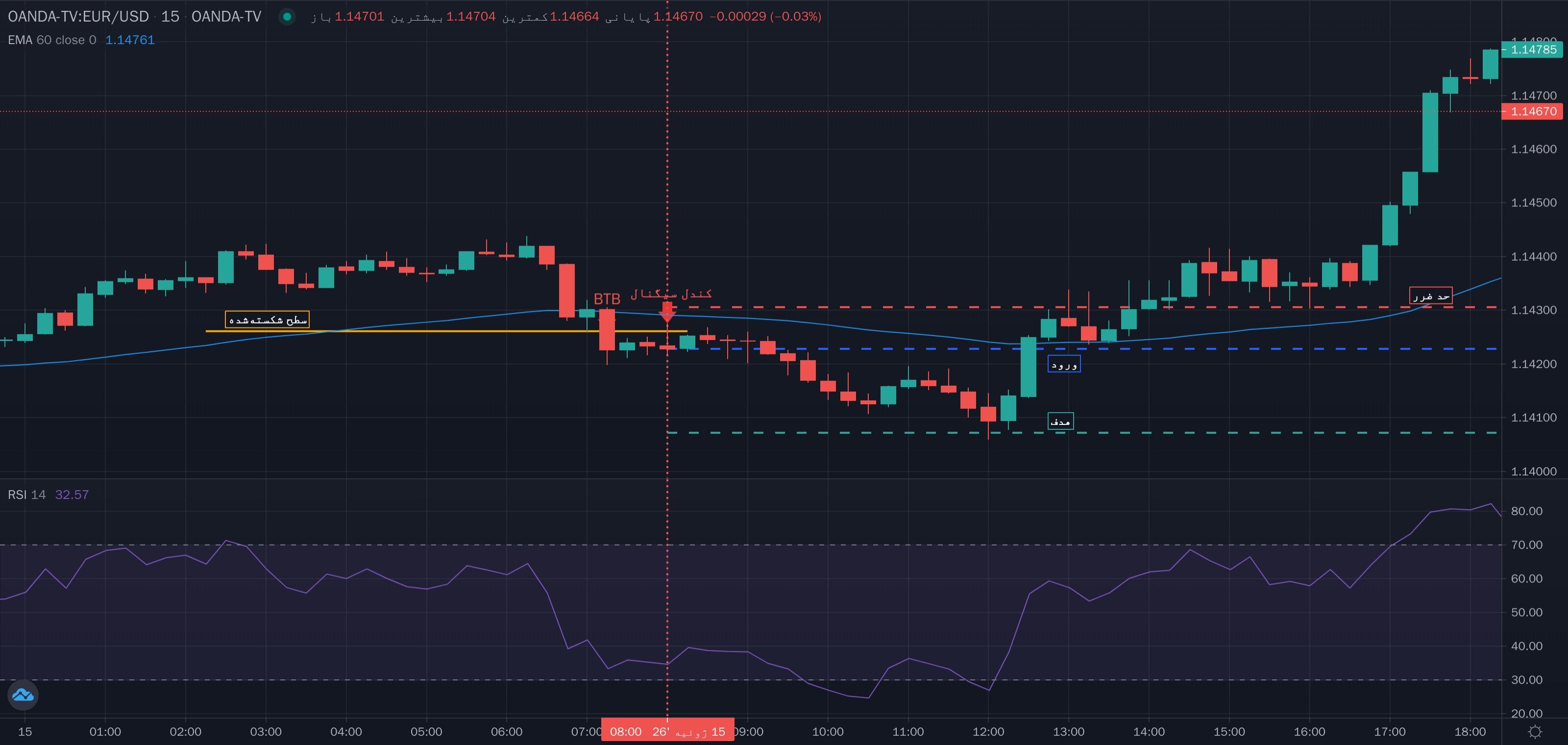Screen dimensions: 1568x745
Task: Click the 70.00 RSI axis label
Action: (1527, 545)
